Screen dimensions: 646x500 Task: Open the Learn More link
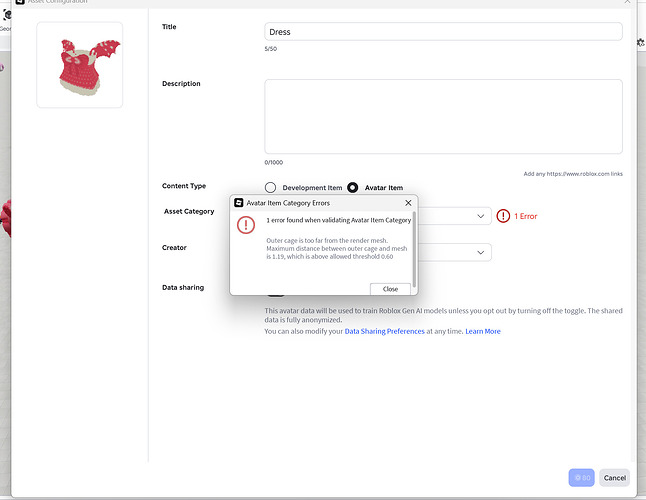pos(483,331)
